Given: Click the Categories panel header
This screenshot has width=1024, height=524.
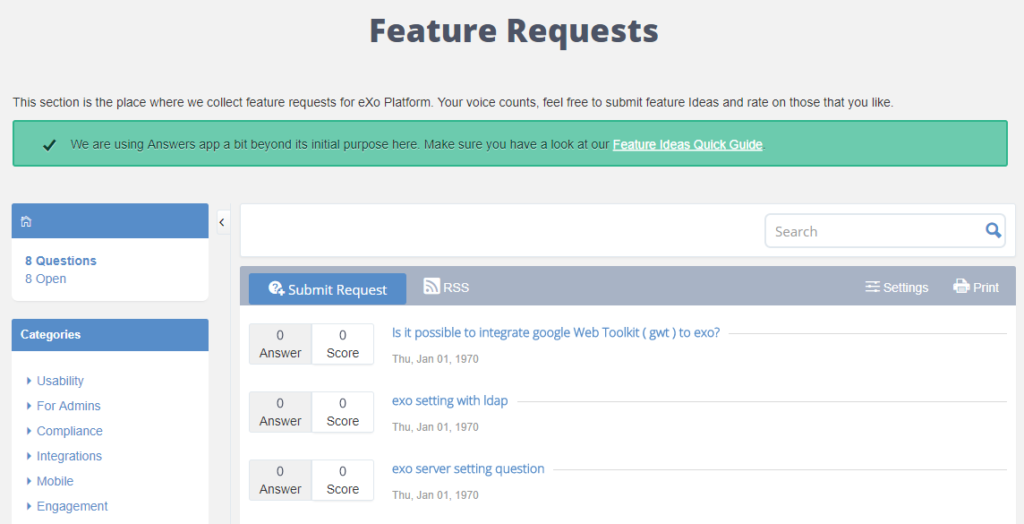Looking at the screenshot, I should [110, 335].
